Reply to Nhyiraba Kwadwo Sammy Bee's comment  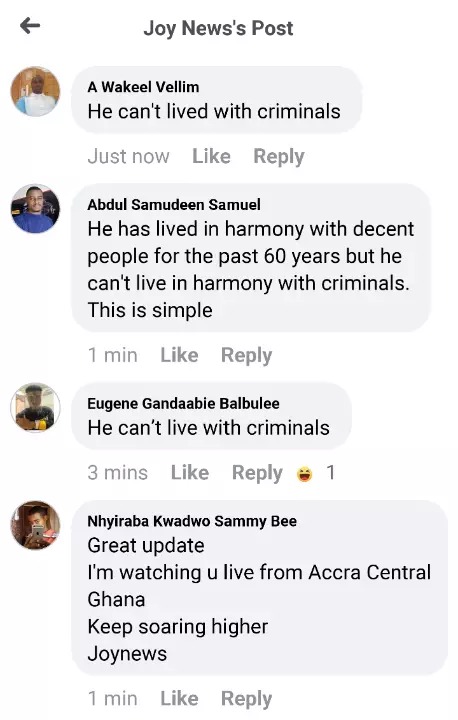tap(247, 699)
